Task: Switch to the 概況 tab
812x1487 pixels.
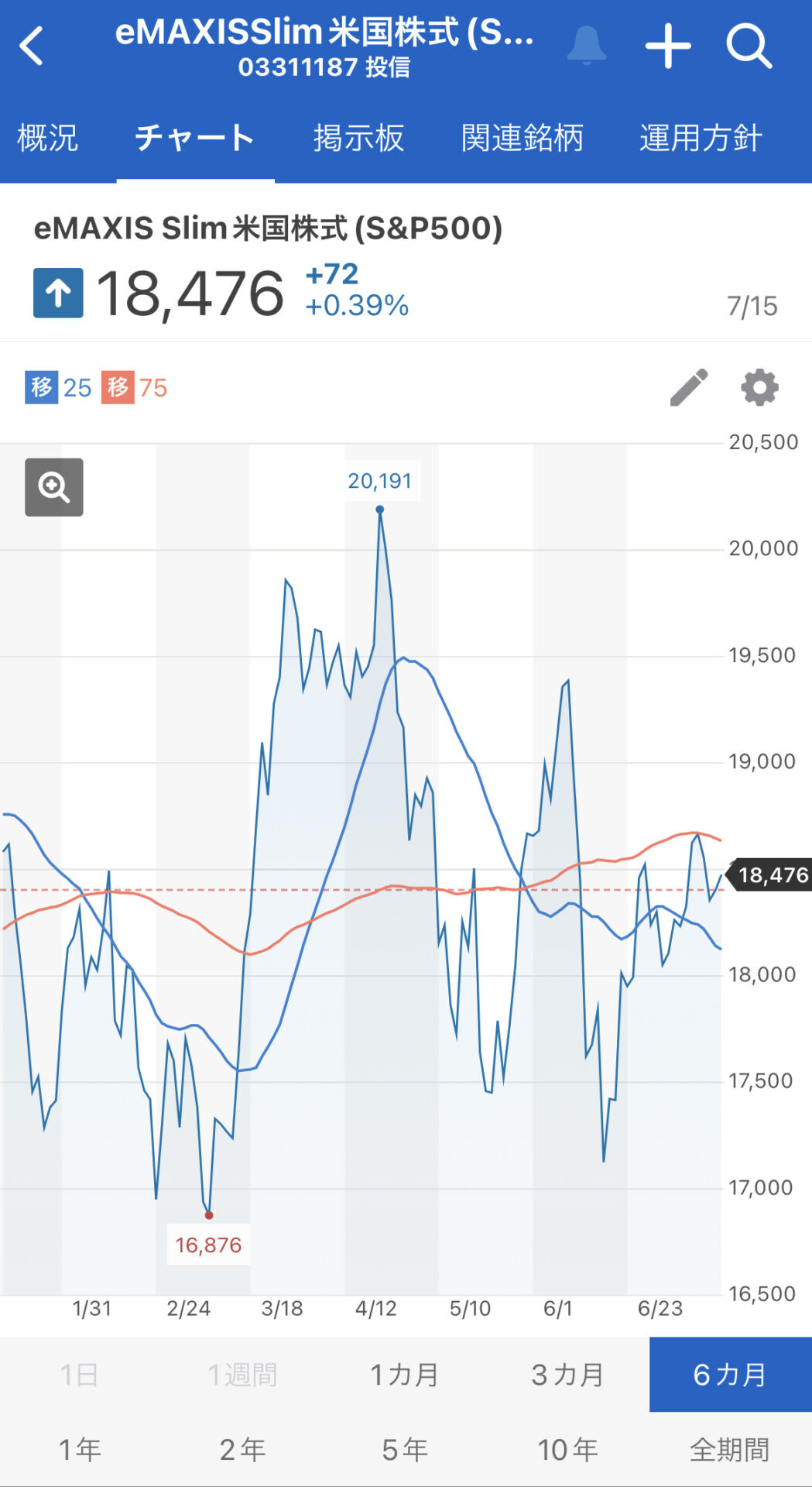Action: tap(47, 139)
